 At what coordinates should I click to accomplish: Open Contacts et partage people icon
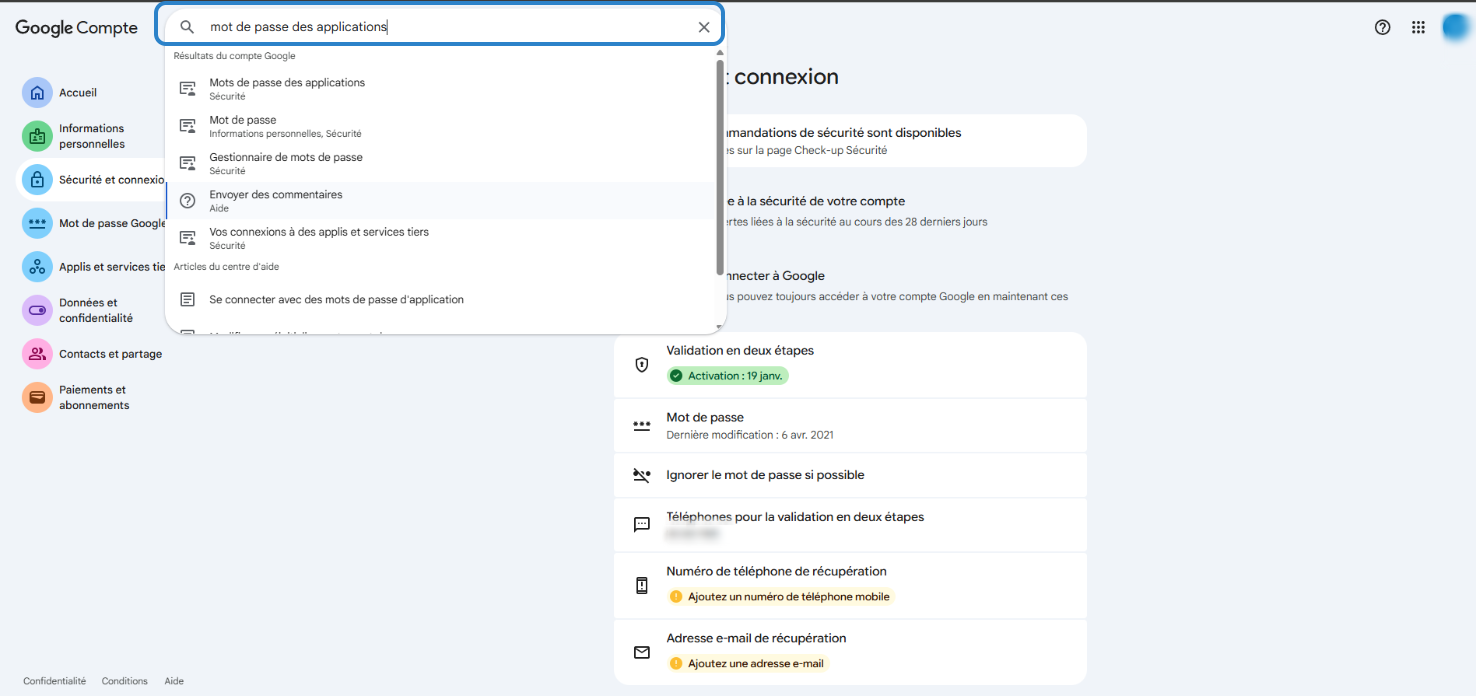37,354
